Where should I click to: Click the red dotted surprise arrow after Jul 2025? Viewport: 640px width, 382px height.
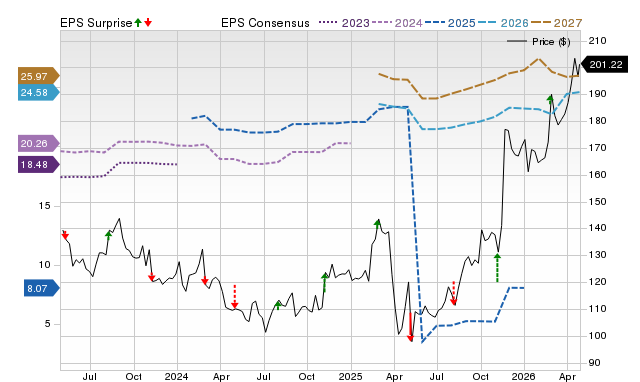click(x=453, y=293)
